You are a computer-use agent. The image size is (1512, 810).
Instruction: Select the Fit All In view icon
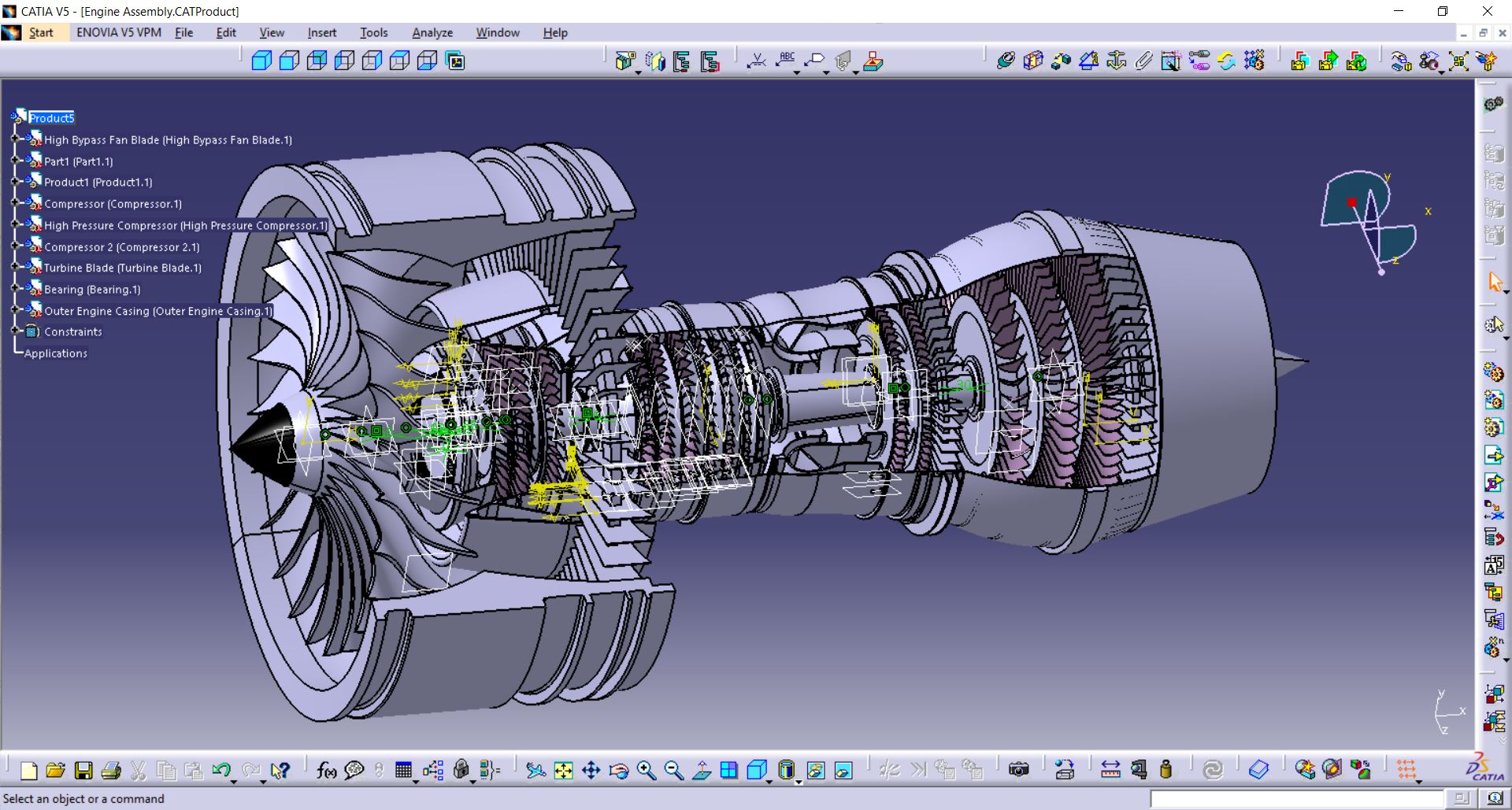pos(563,770)
